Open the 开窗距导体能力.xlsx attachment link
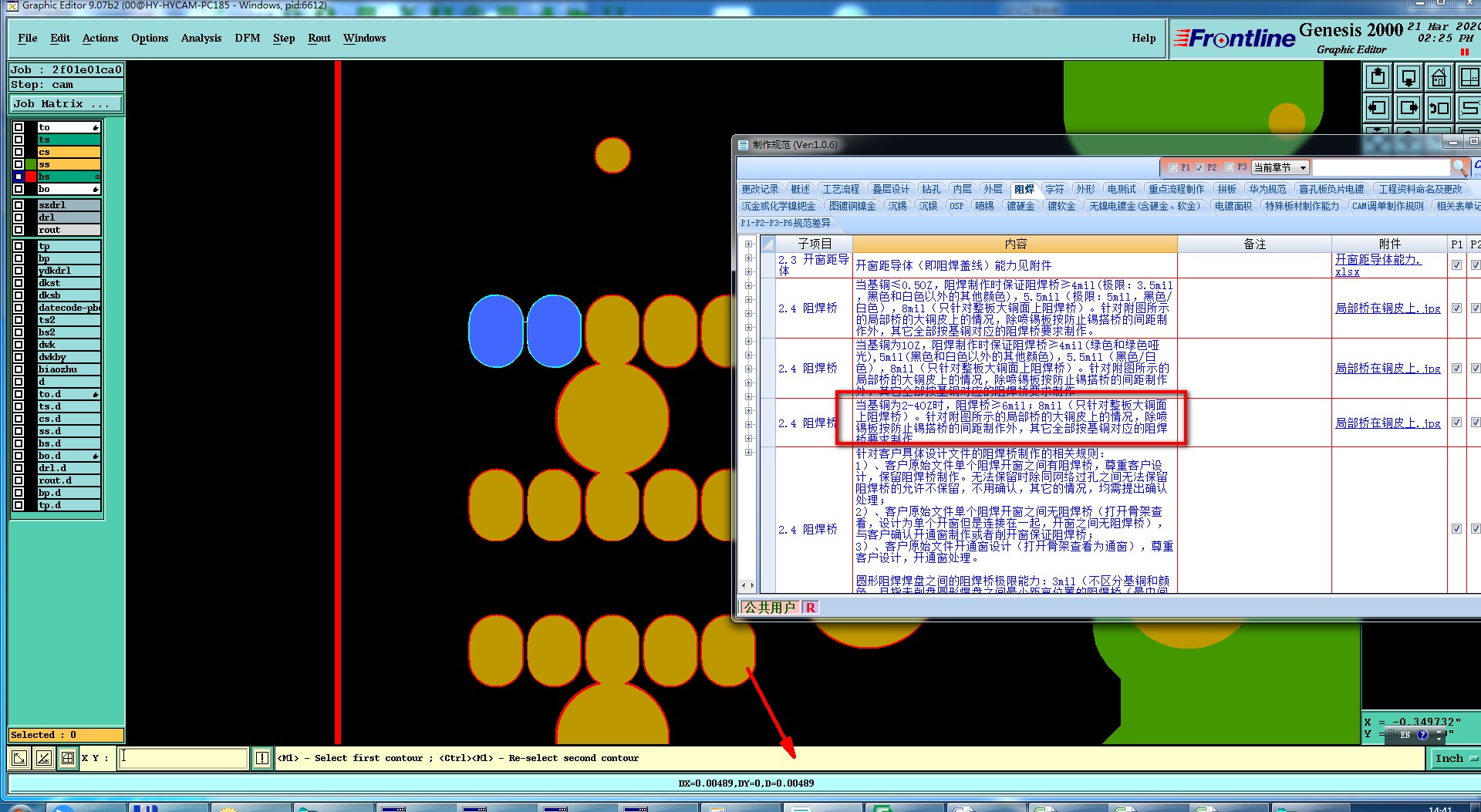The width and height of the screenshot is (1481, 812). (x=1378, y=265)
